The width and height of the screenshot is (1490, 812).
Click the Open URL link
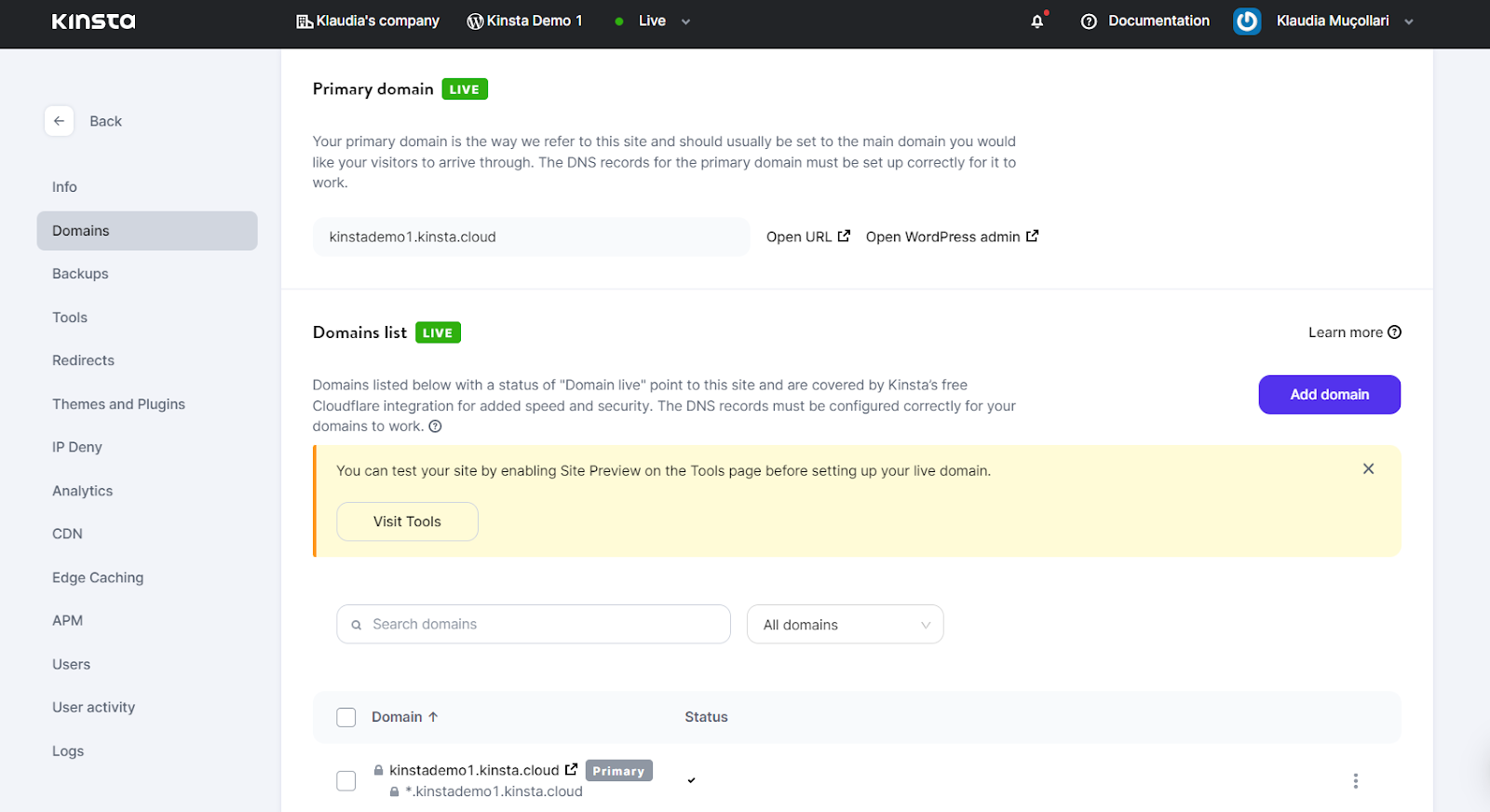(799, 237)
